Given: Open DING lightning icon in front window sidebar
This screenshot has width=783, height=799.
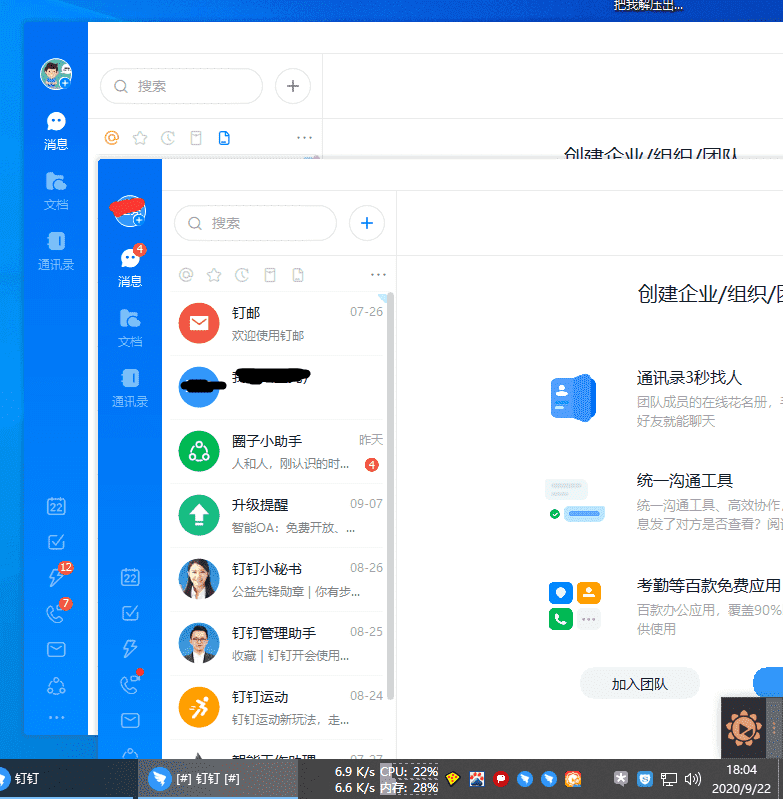Looking at the screenshot, I should pos(130,648).
